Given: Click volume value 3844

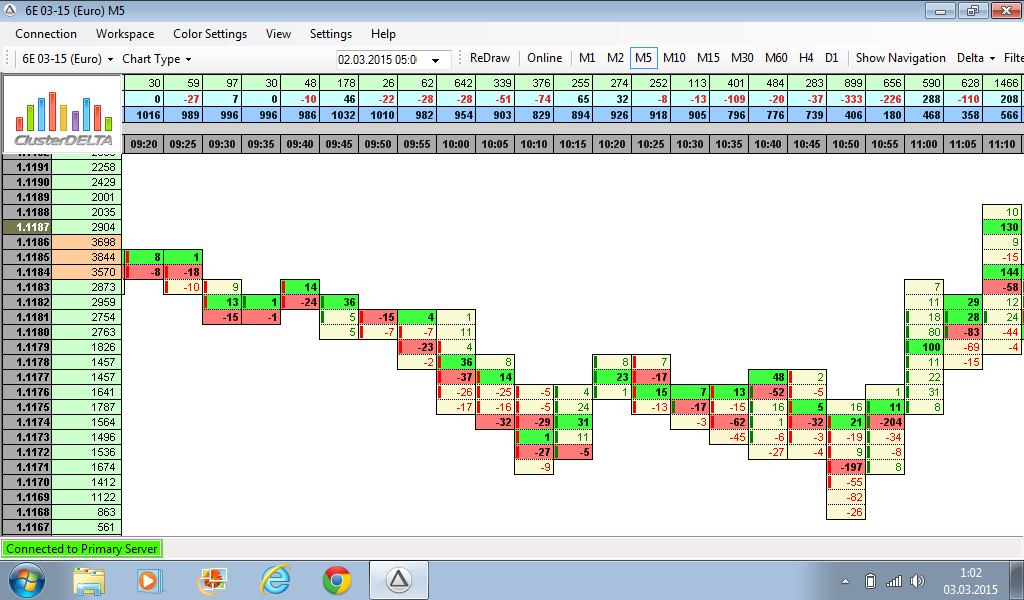Looking at the screenshot, I should tap(87, 257).
